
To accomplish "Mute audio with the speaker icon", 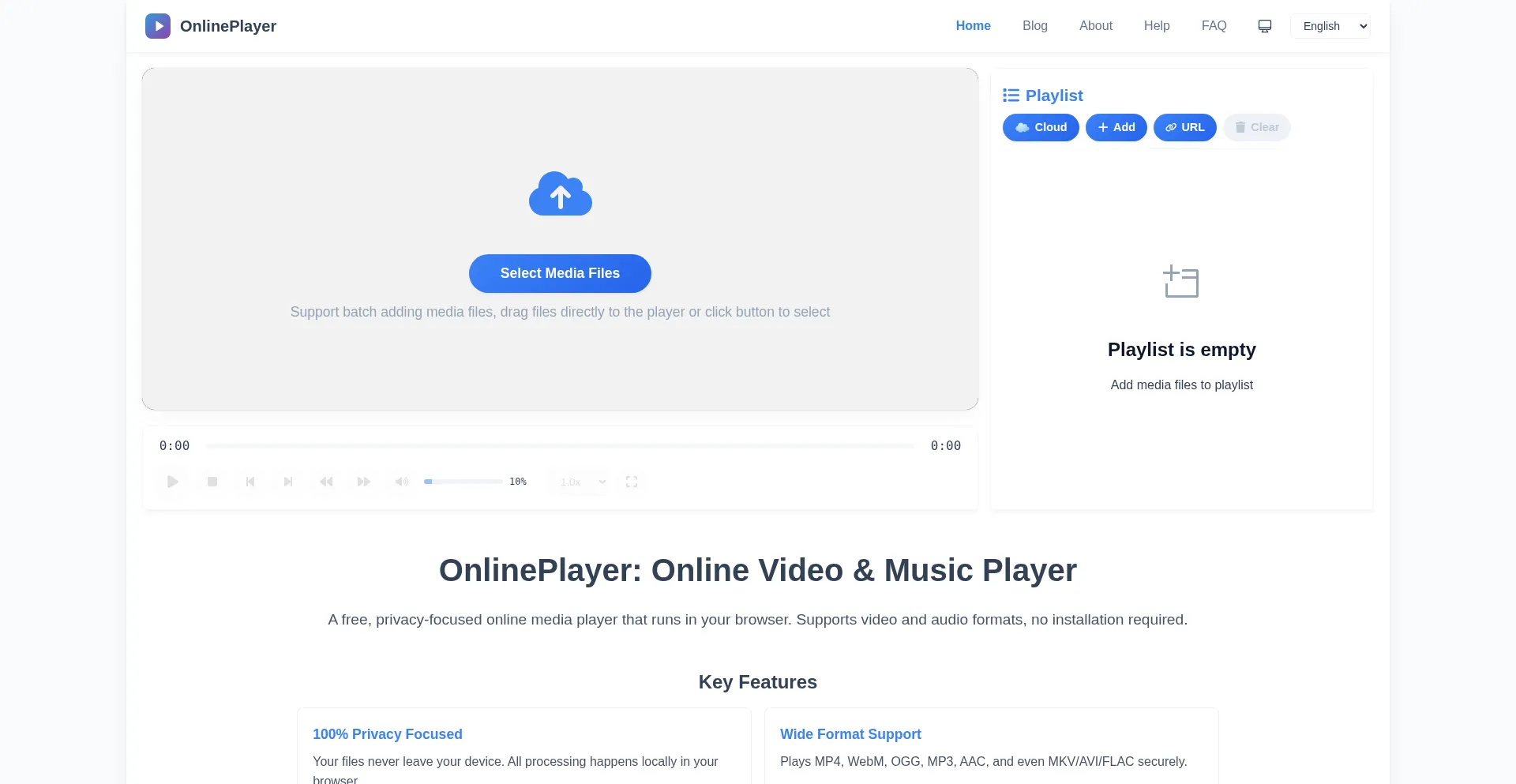I will tap(402, 482).
